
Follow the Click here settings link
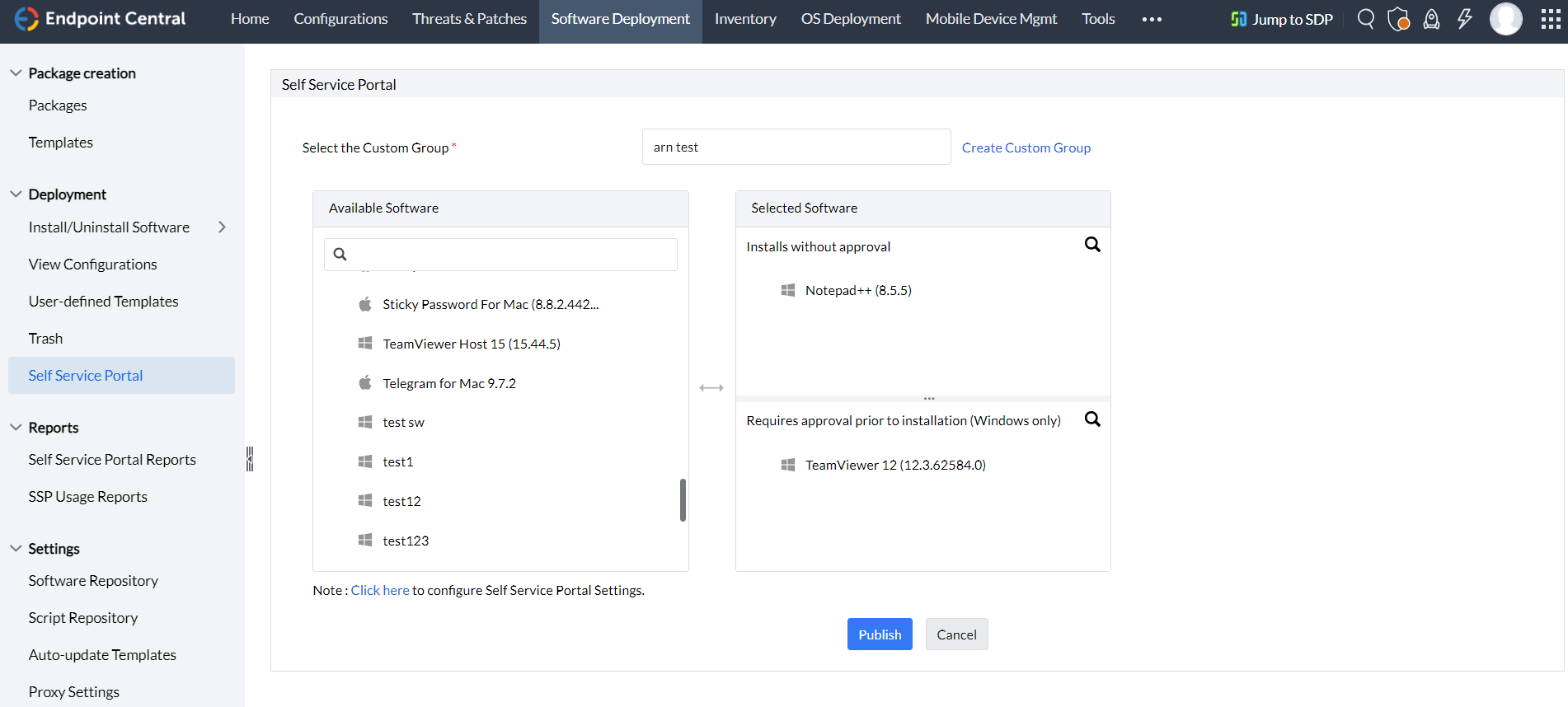pos(380,590)
